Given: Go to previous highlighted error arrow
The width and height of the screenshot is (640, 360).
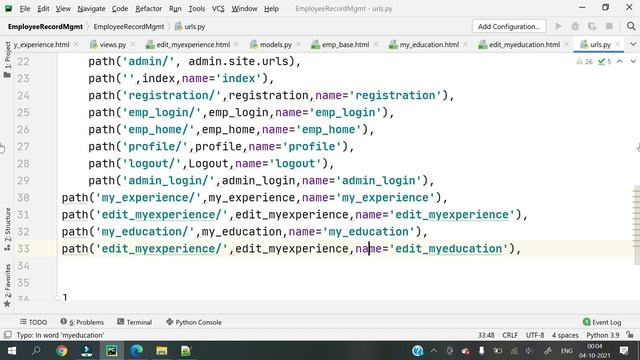Looking at the screenshot, I should [620, 62].
